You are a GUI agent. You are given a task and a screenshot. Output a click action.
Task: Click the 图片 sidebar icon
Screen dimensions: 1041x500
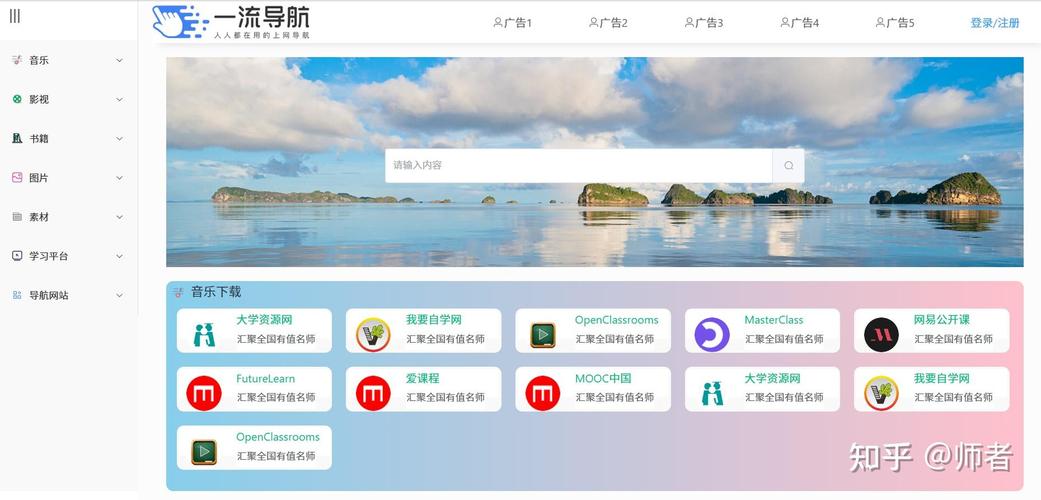pos(17,177)
